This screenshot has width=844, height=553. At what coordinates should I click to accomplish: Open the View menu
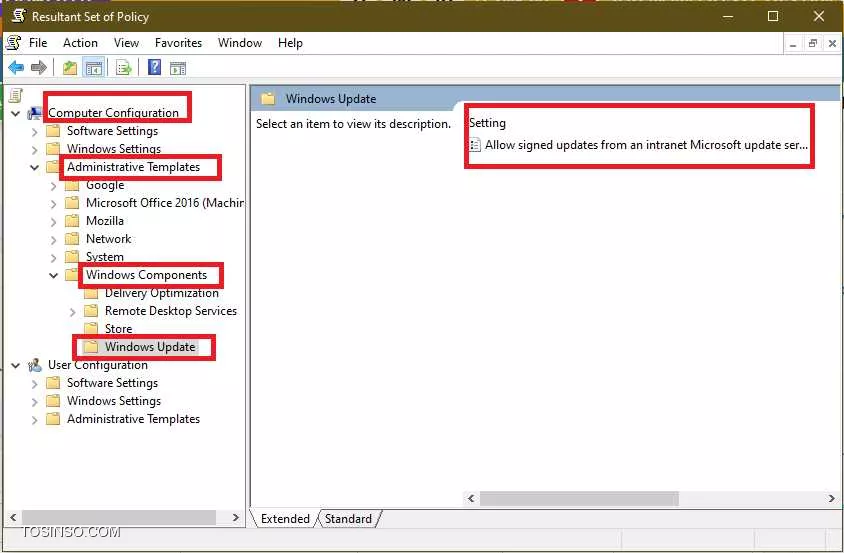pyautogui.click(x=126, y=43)
